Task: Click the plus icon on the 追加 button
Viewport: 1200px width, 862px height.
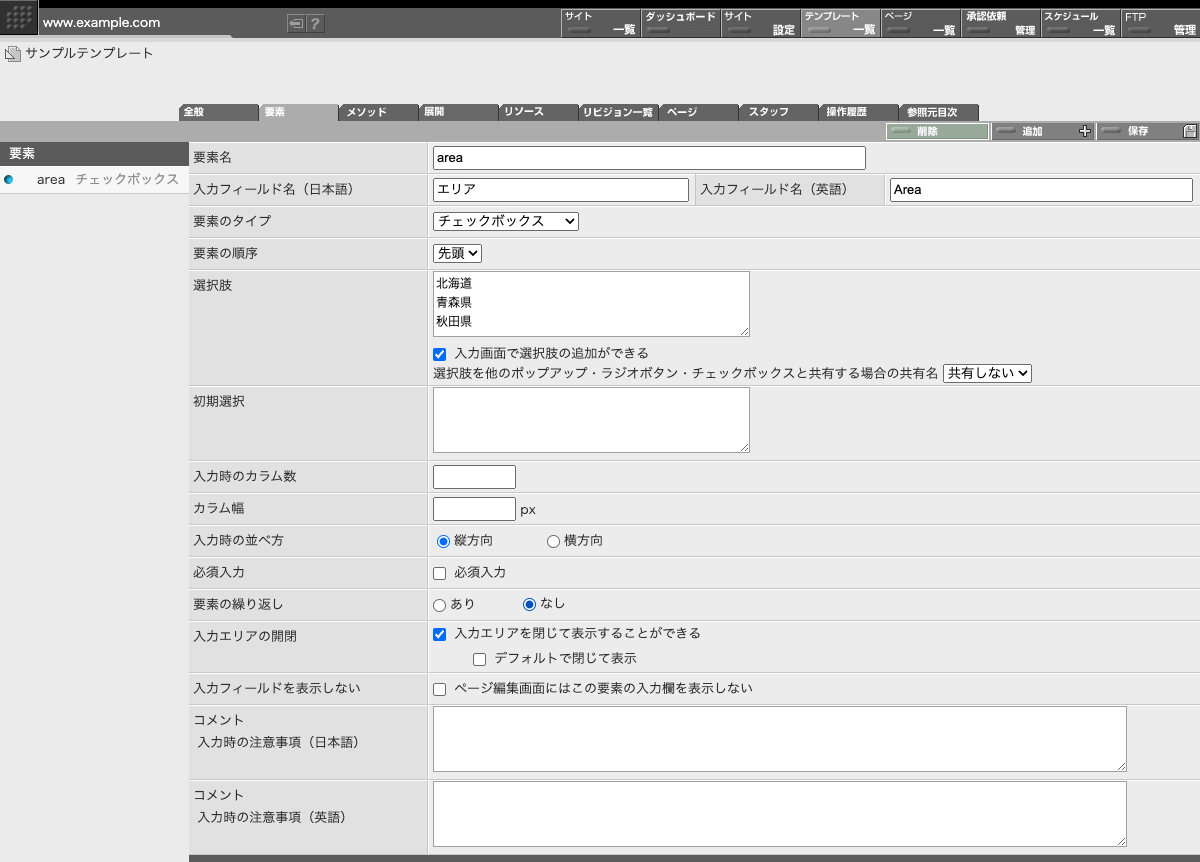Action: coord(1083,131)
